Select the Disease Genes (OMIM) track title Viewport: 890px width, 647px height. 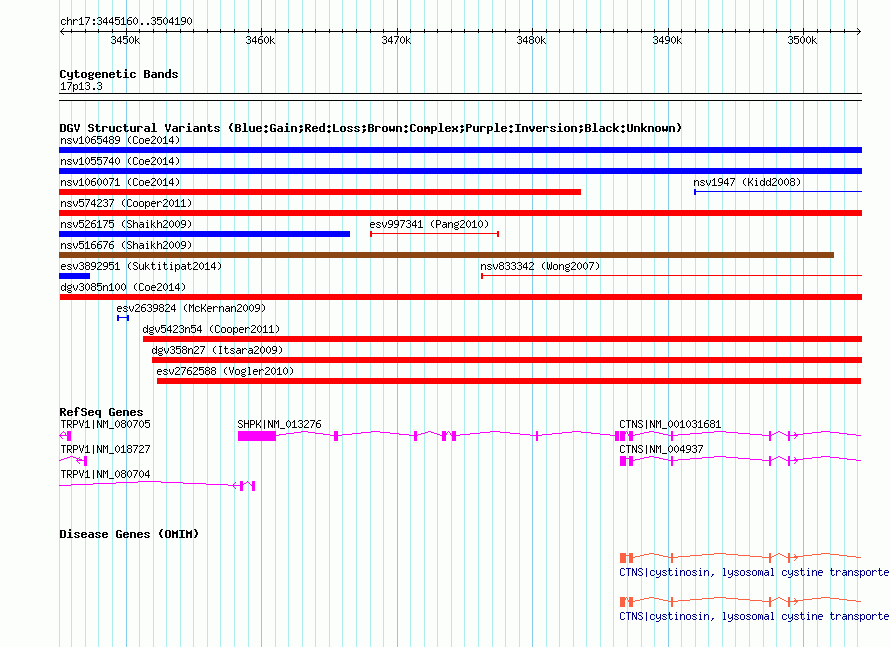point(129,534)
